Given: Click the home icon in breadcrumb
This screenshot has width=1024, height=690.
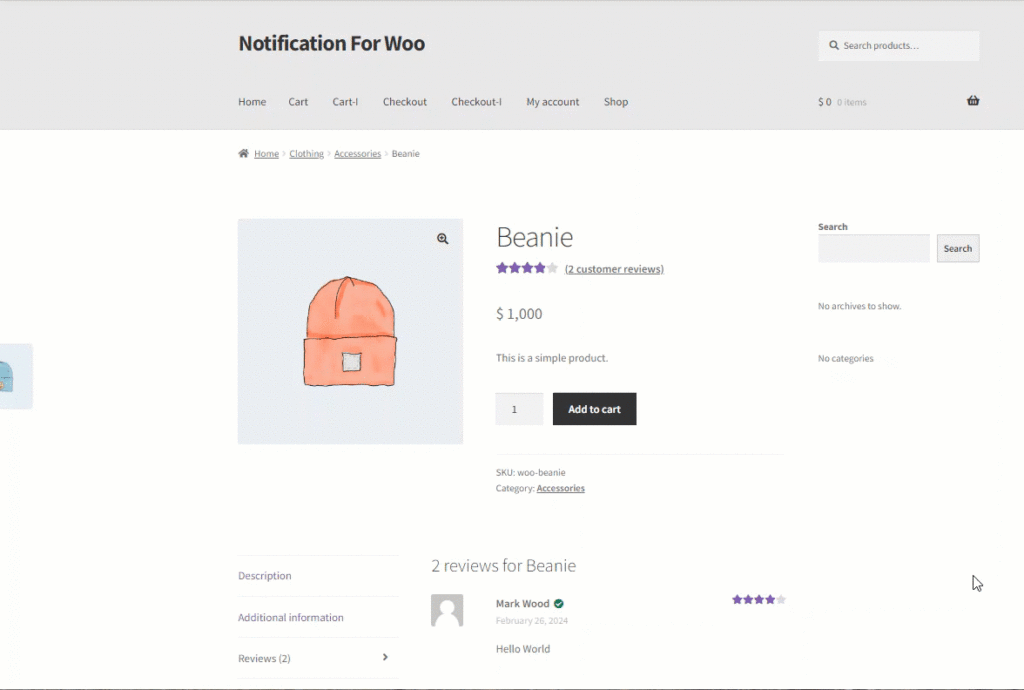Looking at the screenshot, I should pos(244,153).
